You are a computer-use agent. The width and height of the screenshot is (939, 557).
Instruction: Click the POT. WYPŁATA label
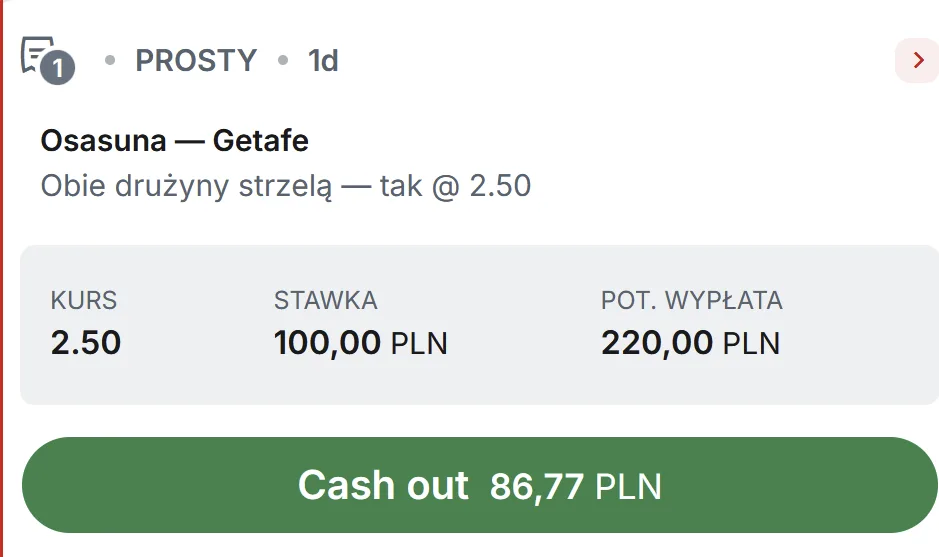tap(691, 300)
